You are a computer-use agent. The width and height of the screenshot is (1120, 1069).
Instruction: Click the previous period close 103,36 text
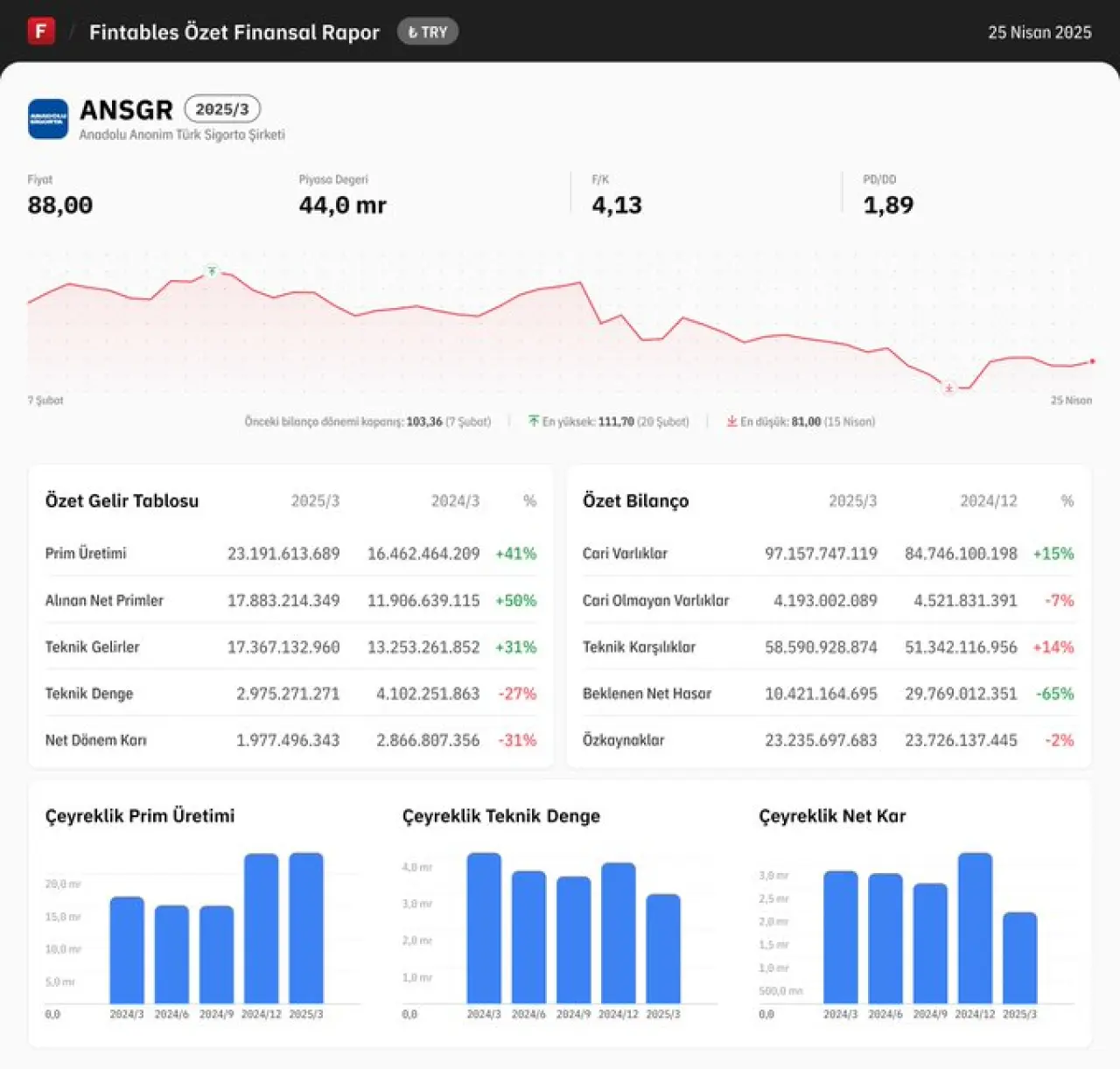tap(367, 422)
